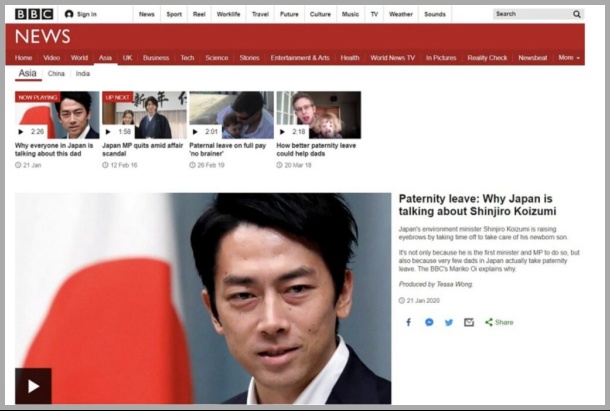Switch to the China sub-tab
Viewport: 610px width, 411px height.
(56, 74)
